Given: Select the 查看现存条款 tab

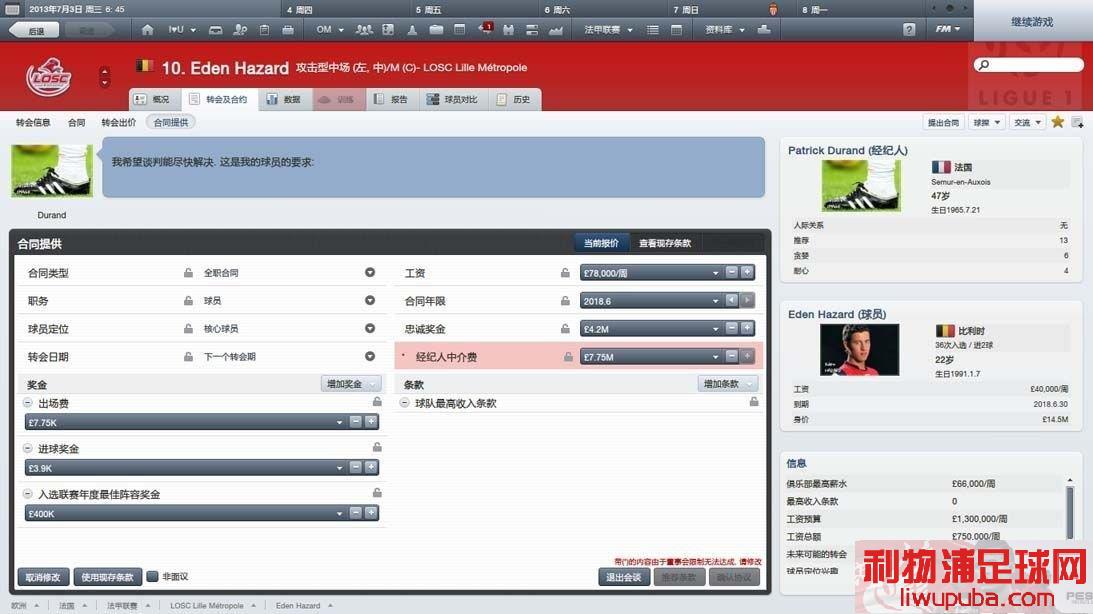Looking at the screenshot, I should pyautogui.click(x=665, y=243).
